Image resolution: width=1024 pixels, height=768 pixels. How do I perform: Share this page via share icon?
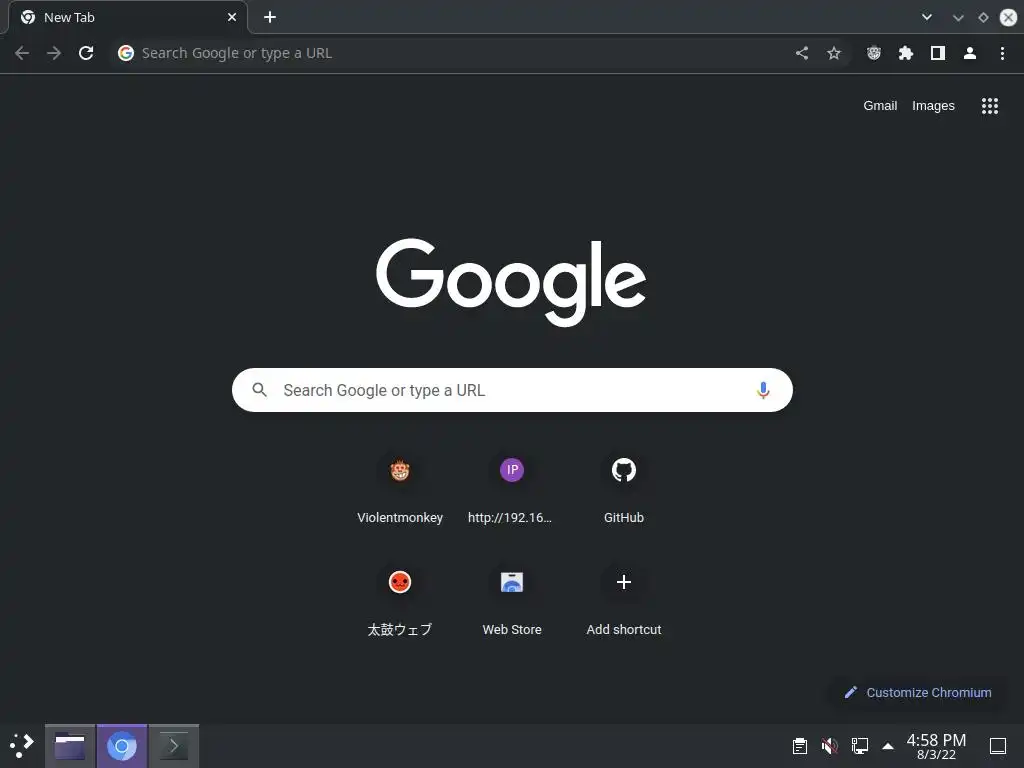tap(802, 53)
